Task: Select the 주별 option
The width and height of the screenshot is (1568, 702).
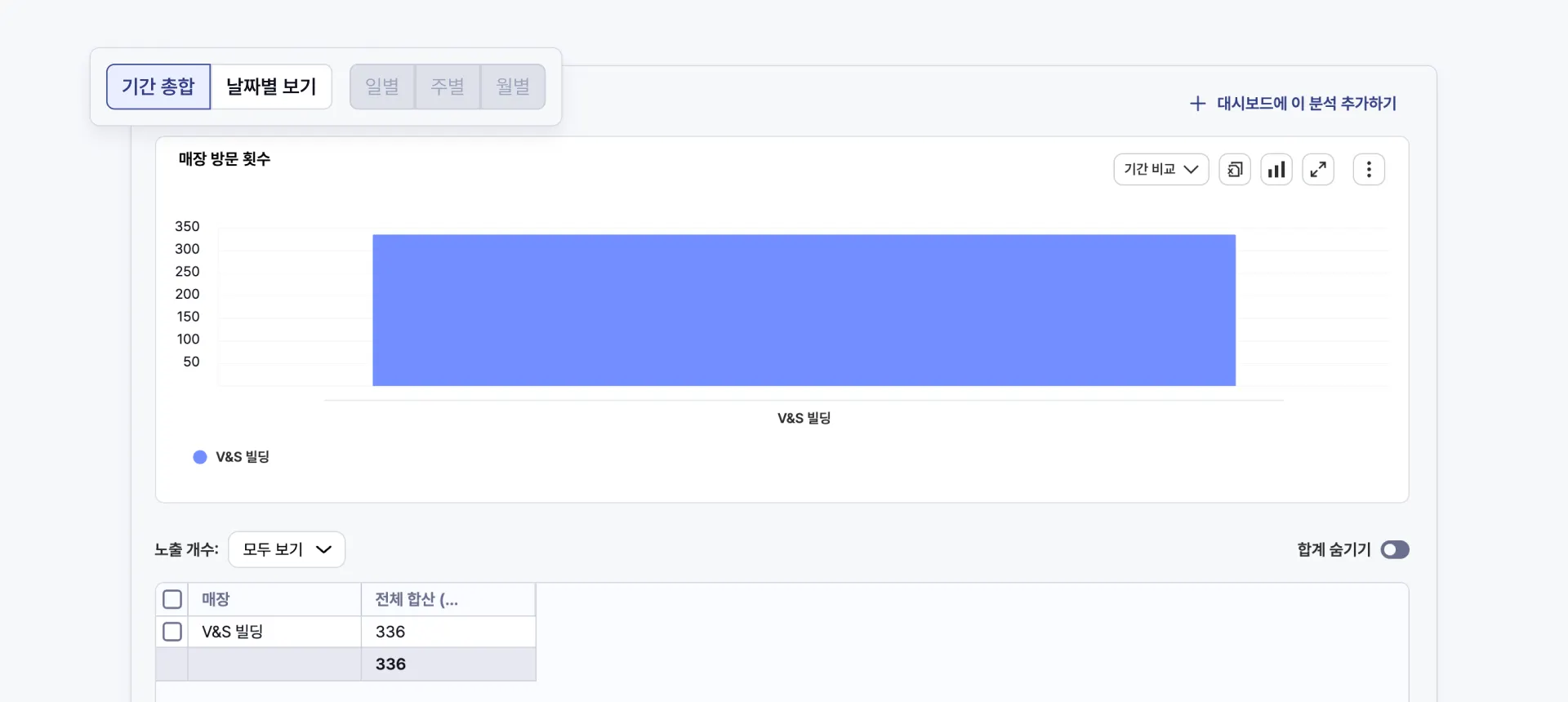Action: (448, 87)
